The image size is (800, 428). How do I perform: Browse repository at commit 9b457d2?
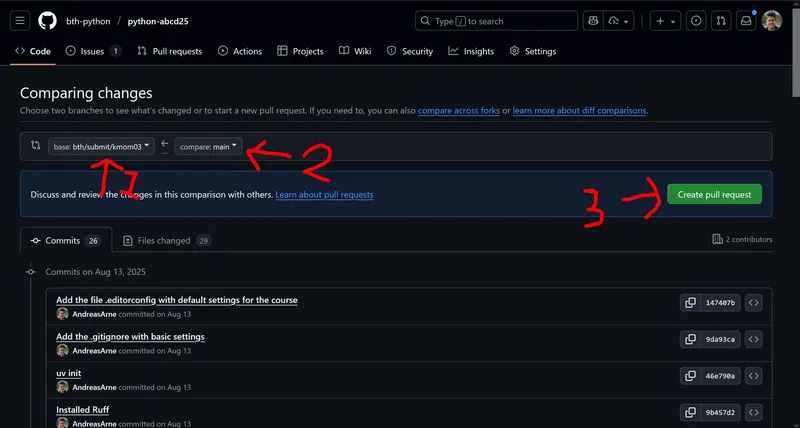pyautogui.click(x=754, y=412)
